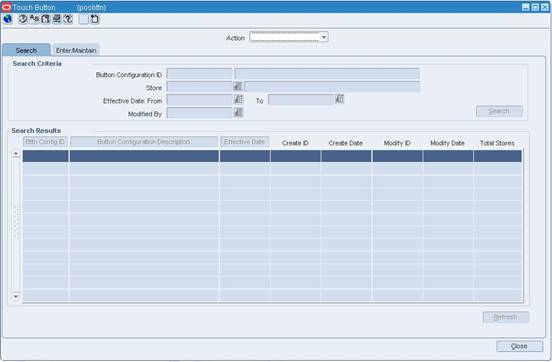Click the Store number input field
The image size is (552, 362).
click(200, 87)
